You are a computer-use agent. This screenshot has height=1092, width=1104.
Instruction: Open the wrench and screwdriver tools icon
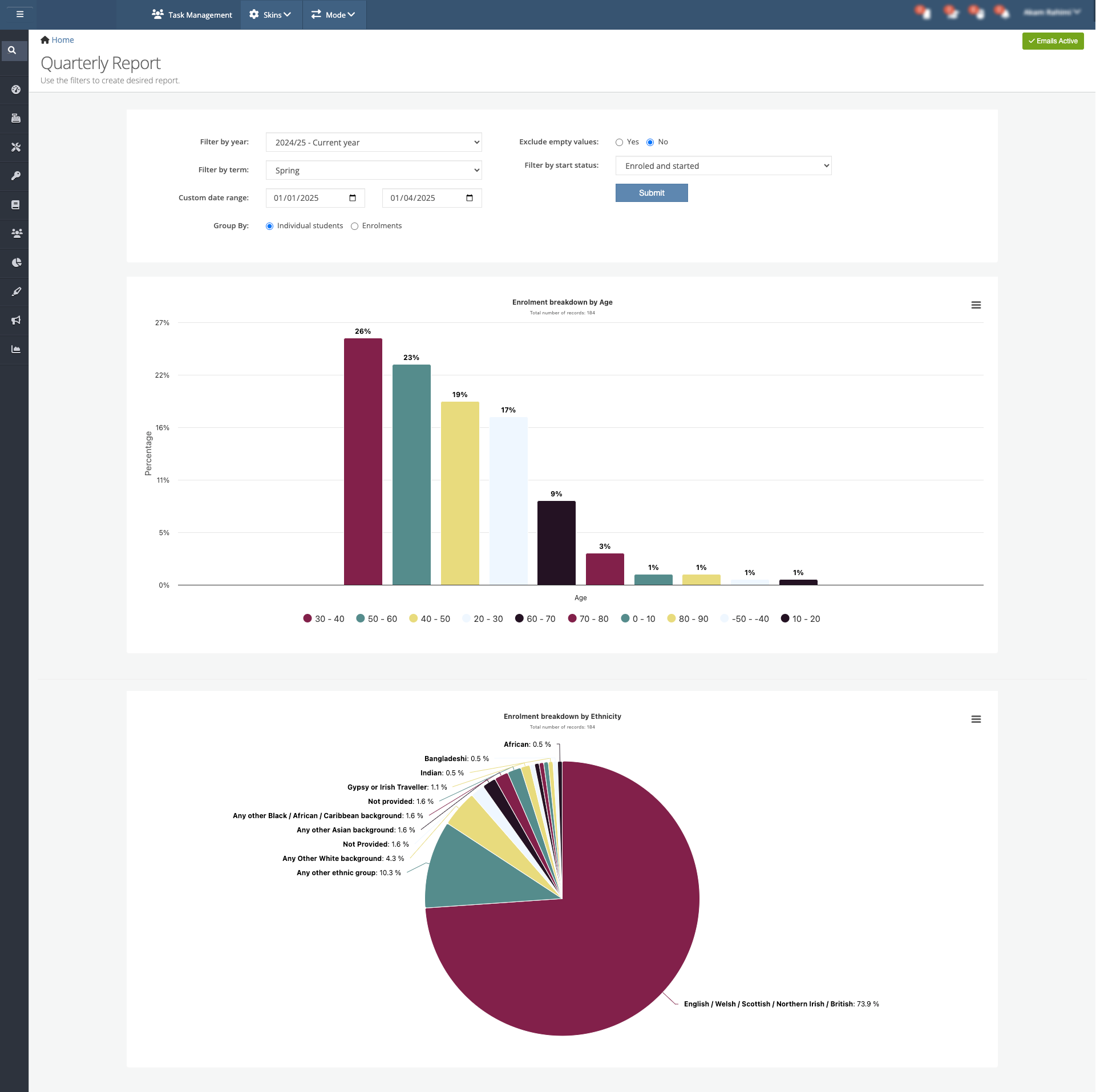pos(15,147)
